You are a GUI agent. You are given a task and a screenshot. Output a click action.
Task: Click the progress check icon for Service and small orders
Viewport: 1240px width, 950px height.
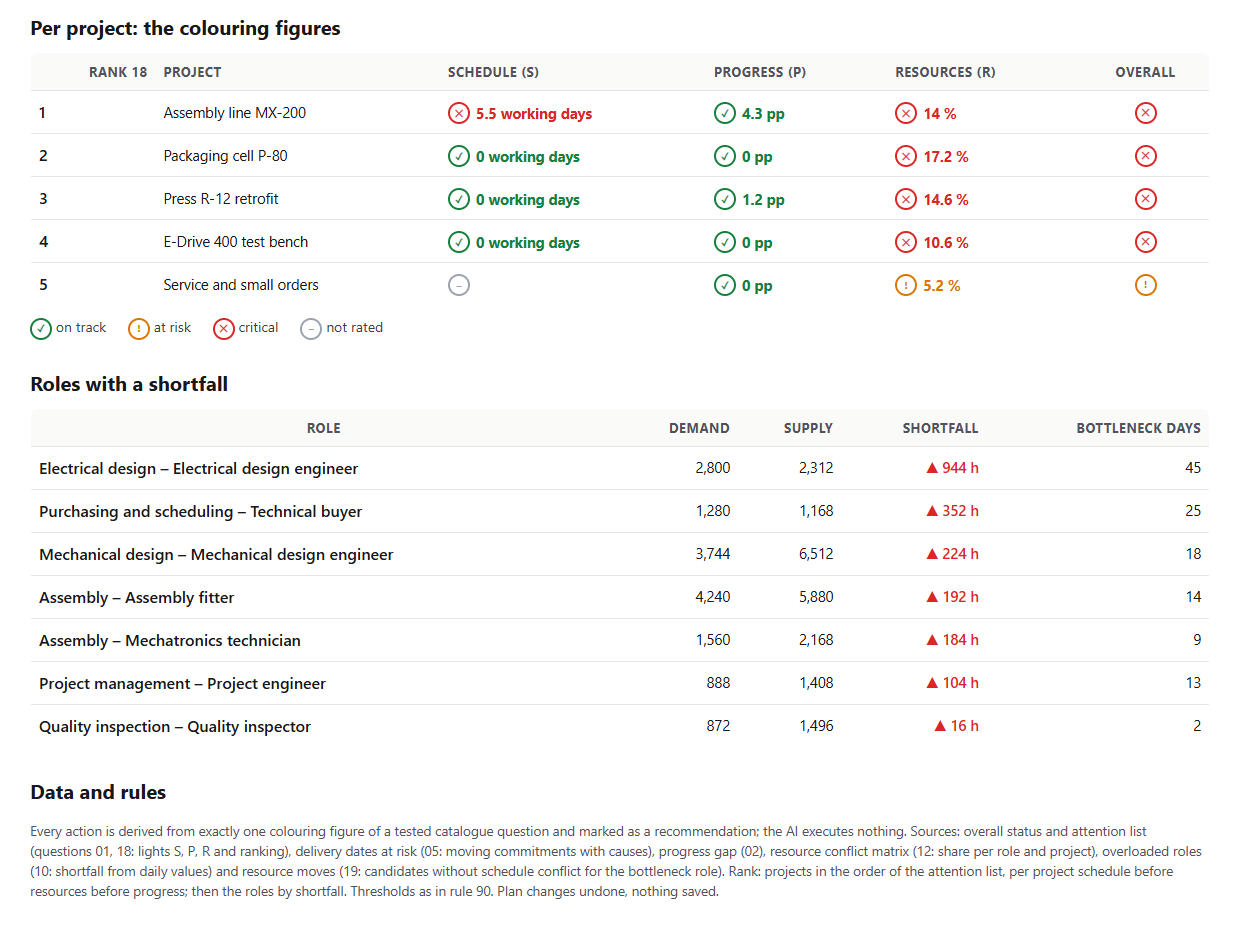pos(725,286)
